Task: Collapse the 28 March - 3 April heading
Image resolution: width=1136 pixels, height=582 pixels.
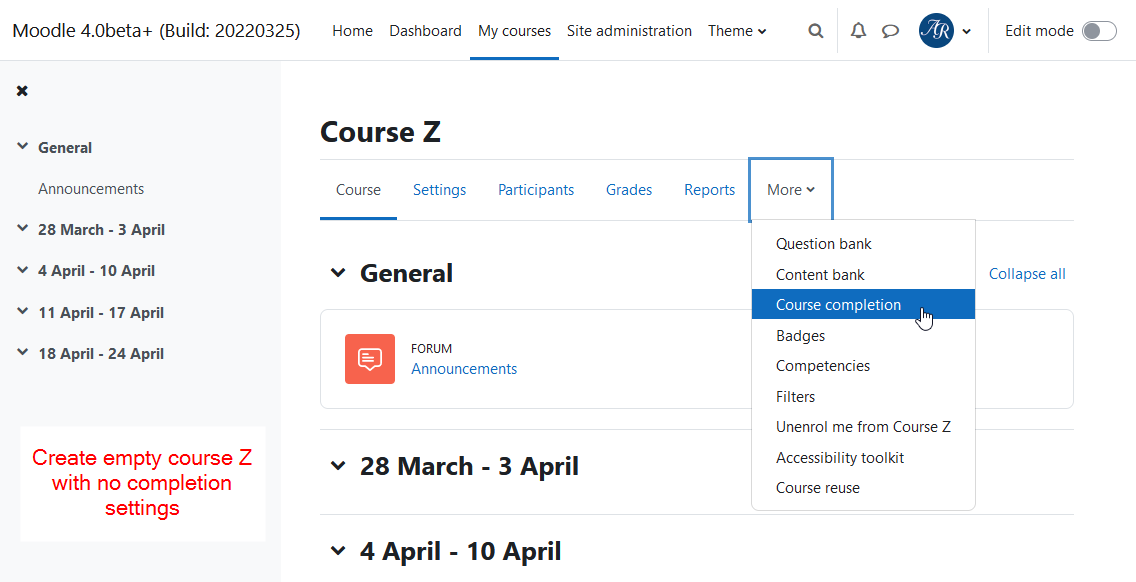Action: pos(338,466)
